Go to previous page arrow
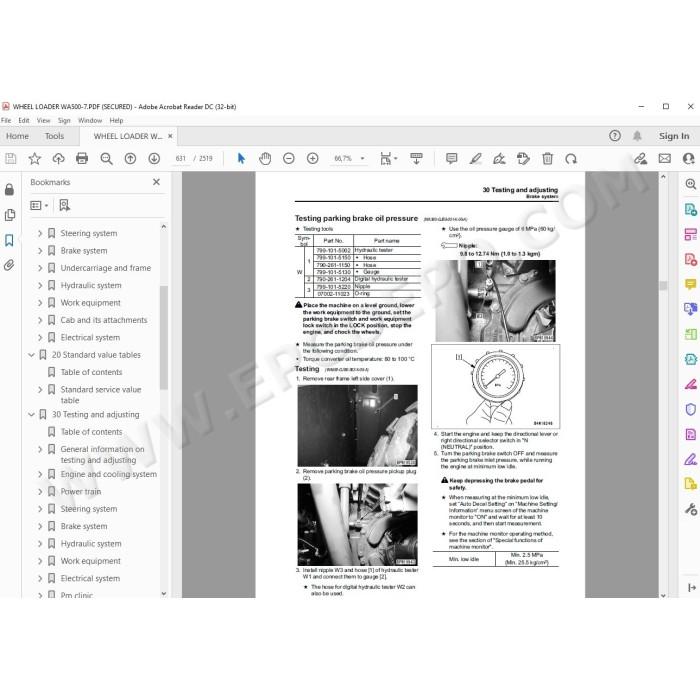The width and height of the screenshot is (700, 700). click(130, 158)
